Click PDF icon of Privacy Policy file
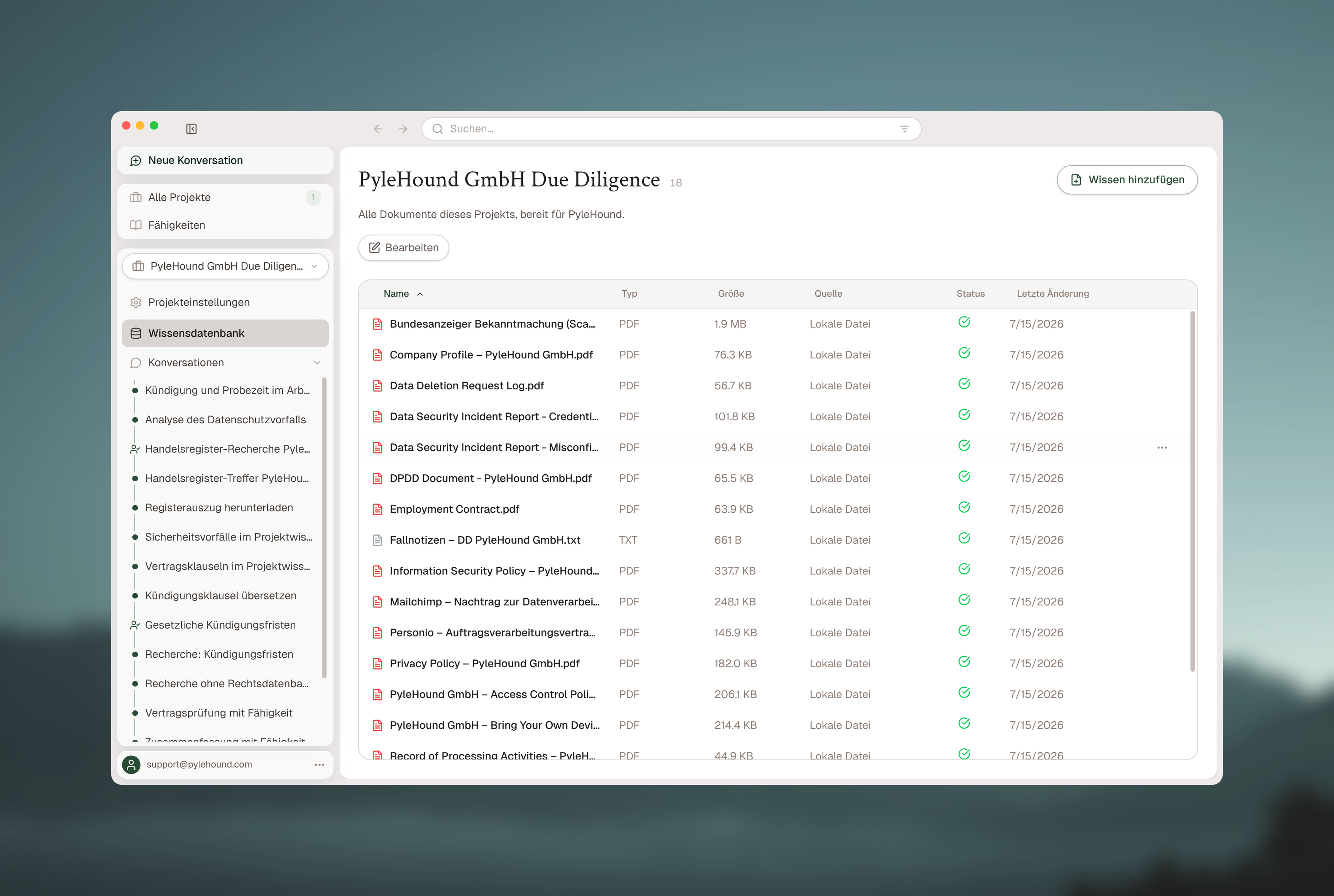 click(377, 663)
